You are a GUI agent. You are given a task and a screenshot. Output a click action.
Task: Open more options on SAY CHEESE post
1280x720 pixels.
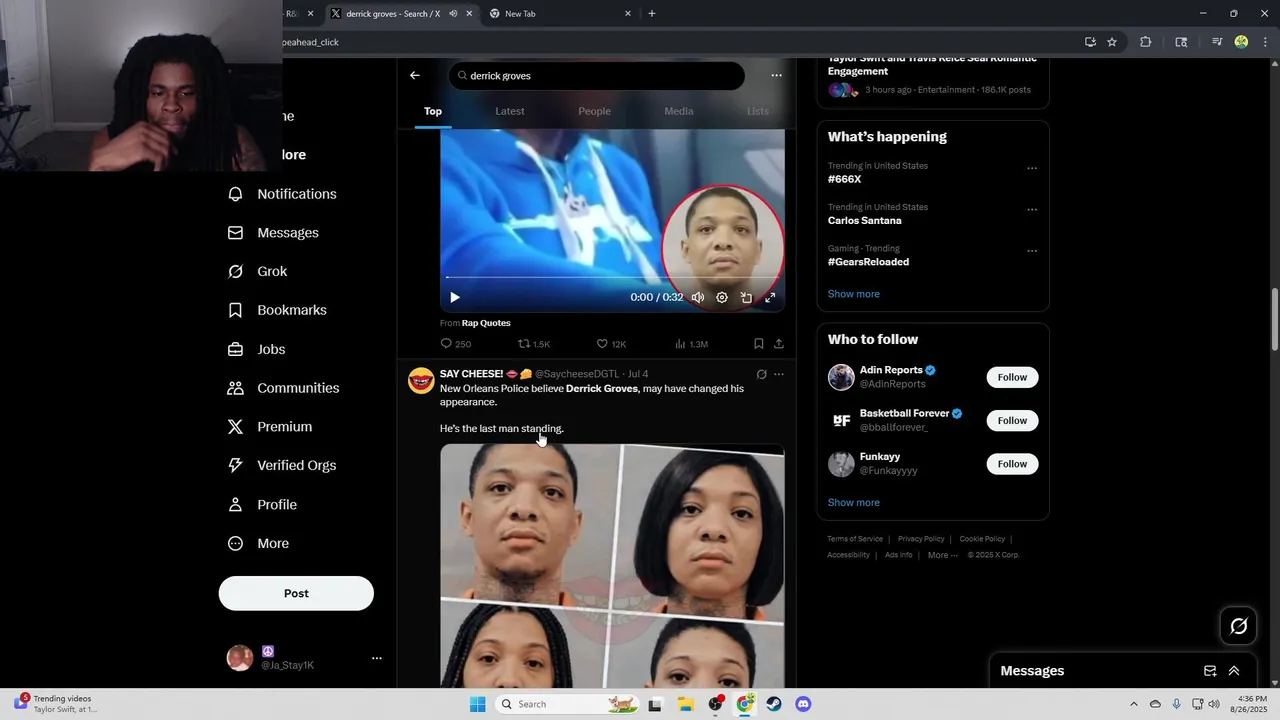[x=779, y=374]
